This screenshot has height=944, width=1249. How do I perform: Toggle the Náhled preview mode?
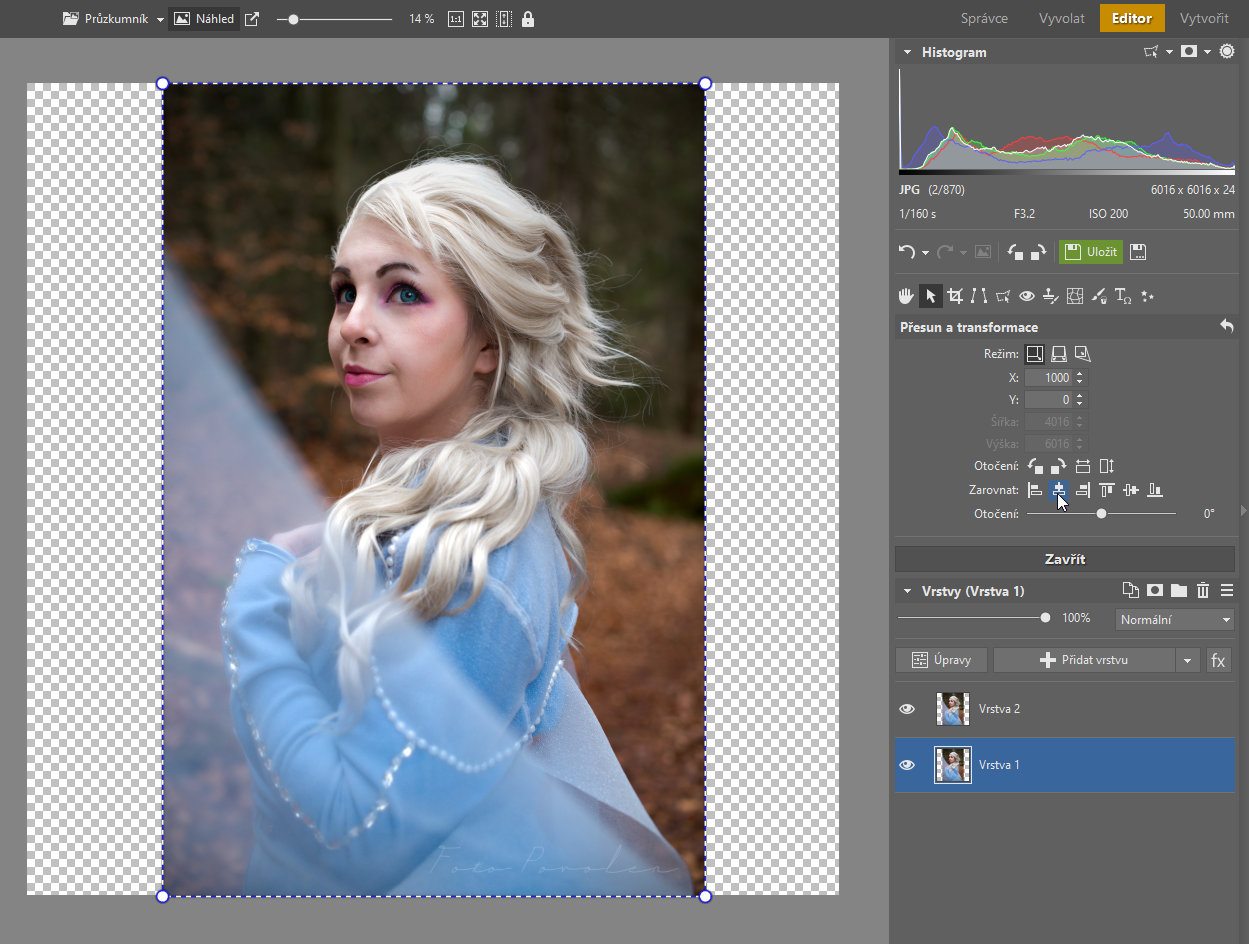(204, 19)
